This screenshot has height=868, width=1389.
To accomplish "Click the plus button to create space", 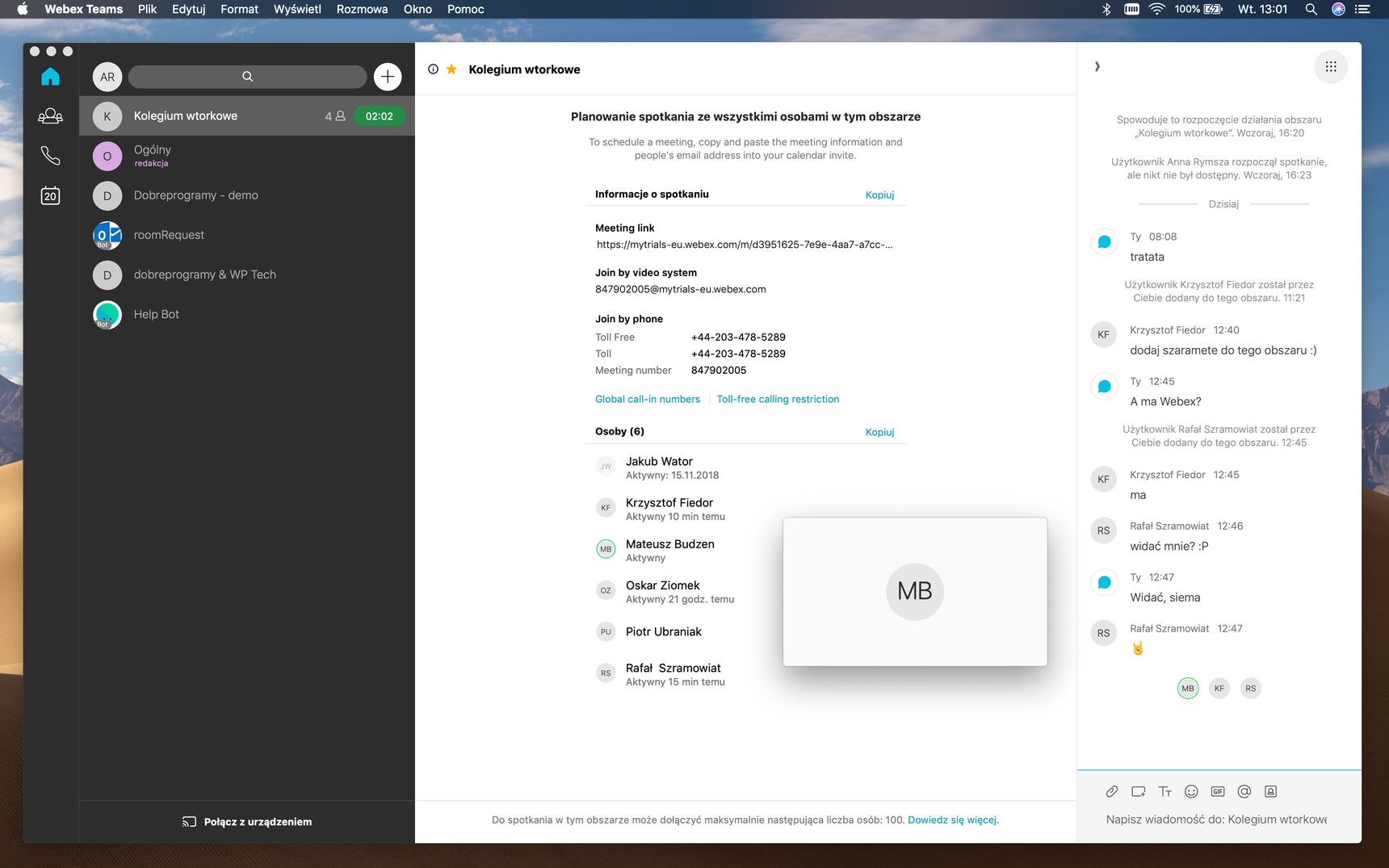I will pyautogui.click(x=388, y=77).
